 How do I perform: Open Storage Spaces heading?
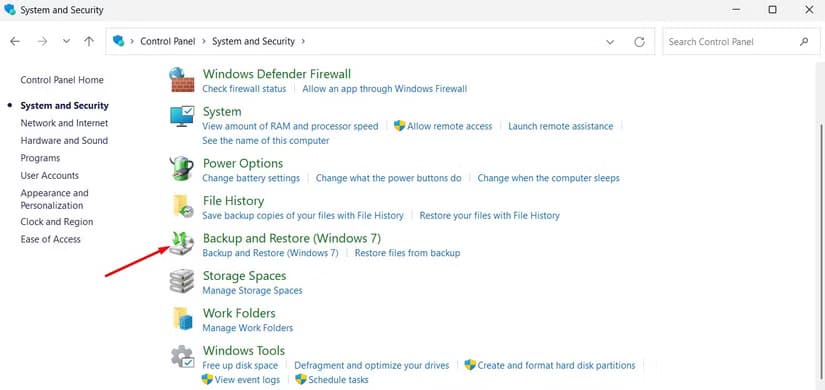tap(245, 276)
